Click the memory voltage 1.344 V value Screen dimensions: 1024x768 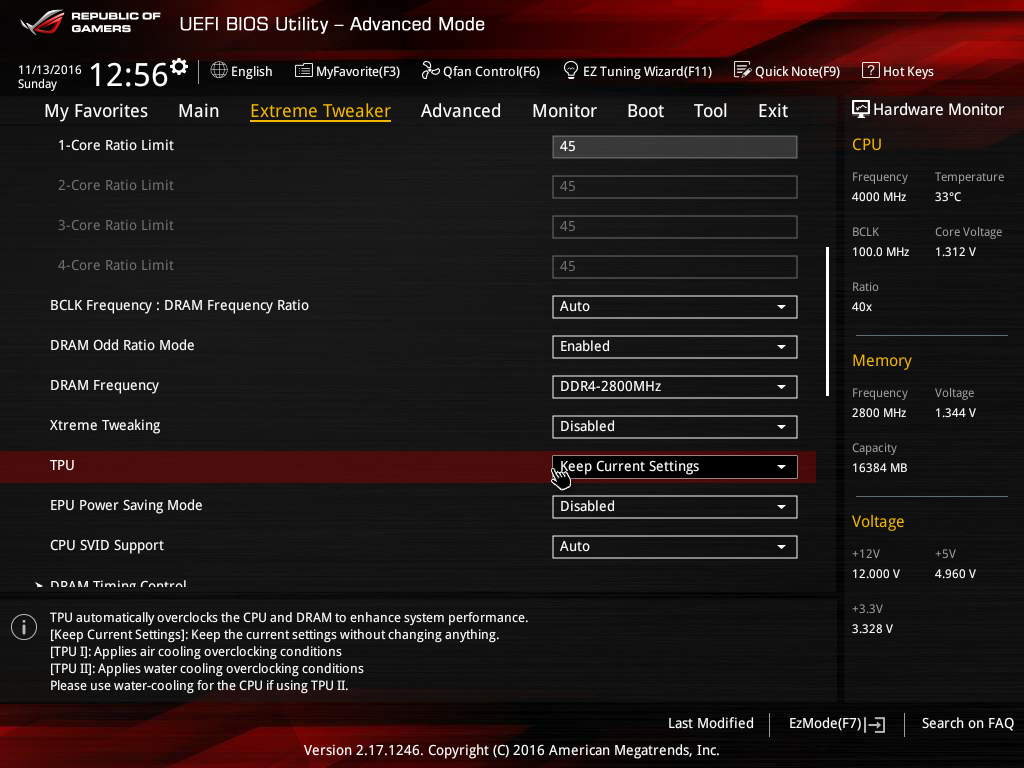955,413
